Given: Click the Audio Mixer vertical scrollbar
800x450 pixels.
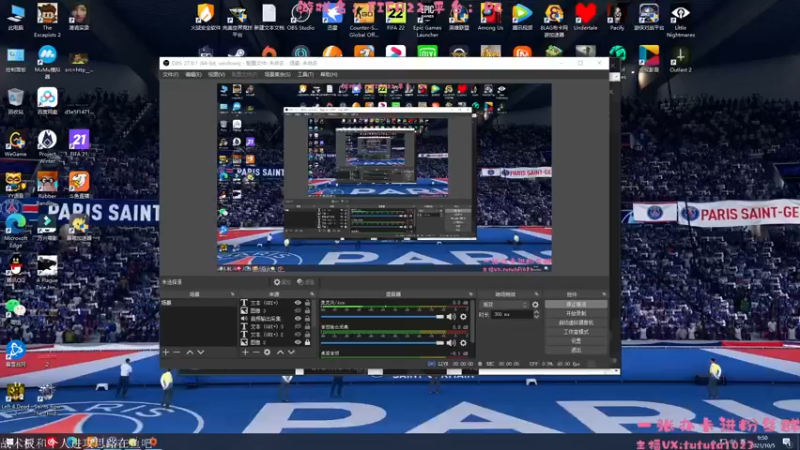Looking at the screenshot, I should point(472,321).
